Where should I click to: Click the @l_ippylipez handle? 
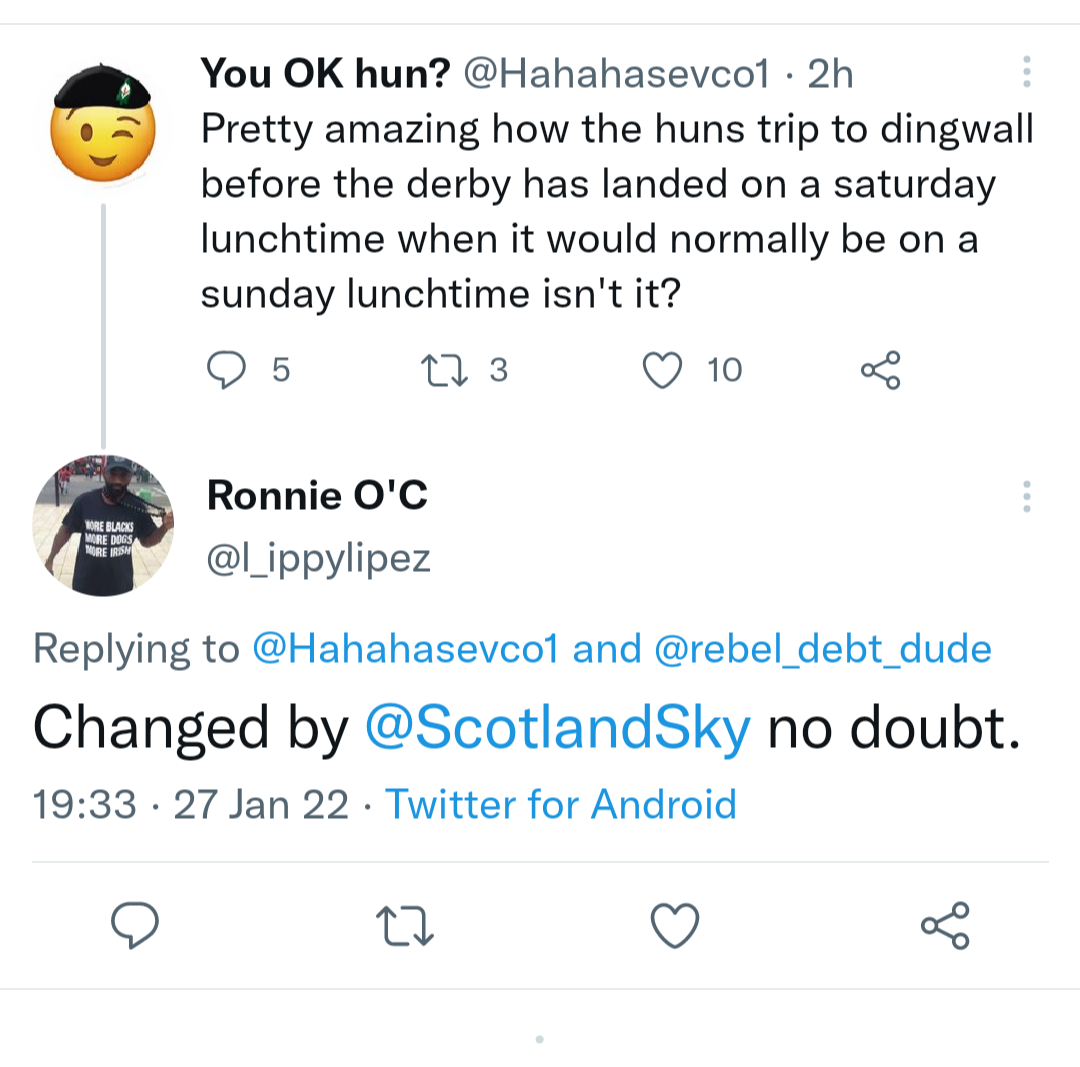coord(318,558)
